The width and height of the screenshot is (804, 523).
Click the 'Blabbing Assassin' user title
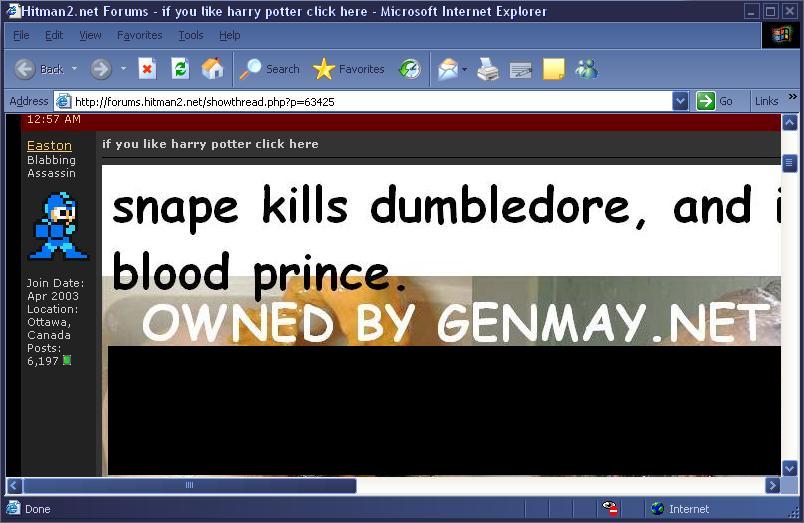pyautogui.click(x=51, y=167)
